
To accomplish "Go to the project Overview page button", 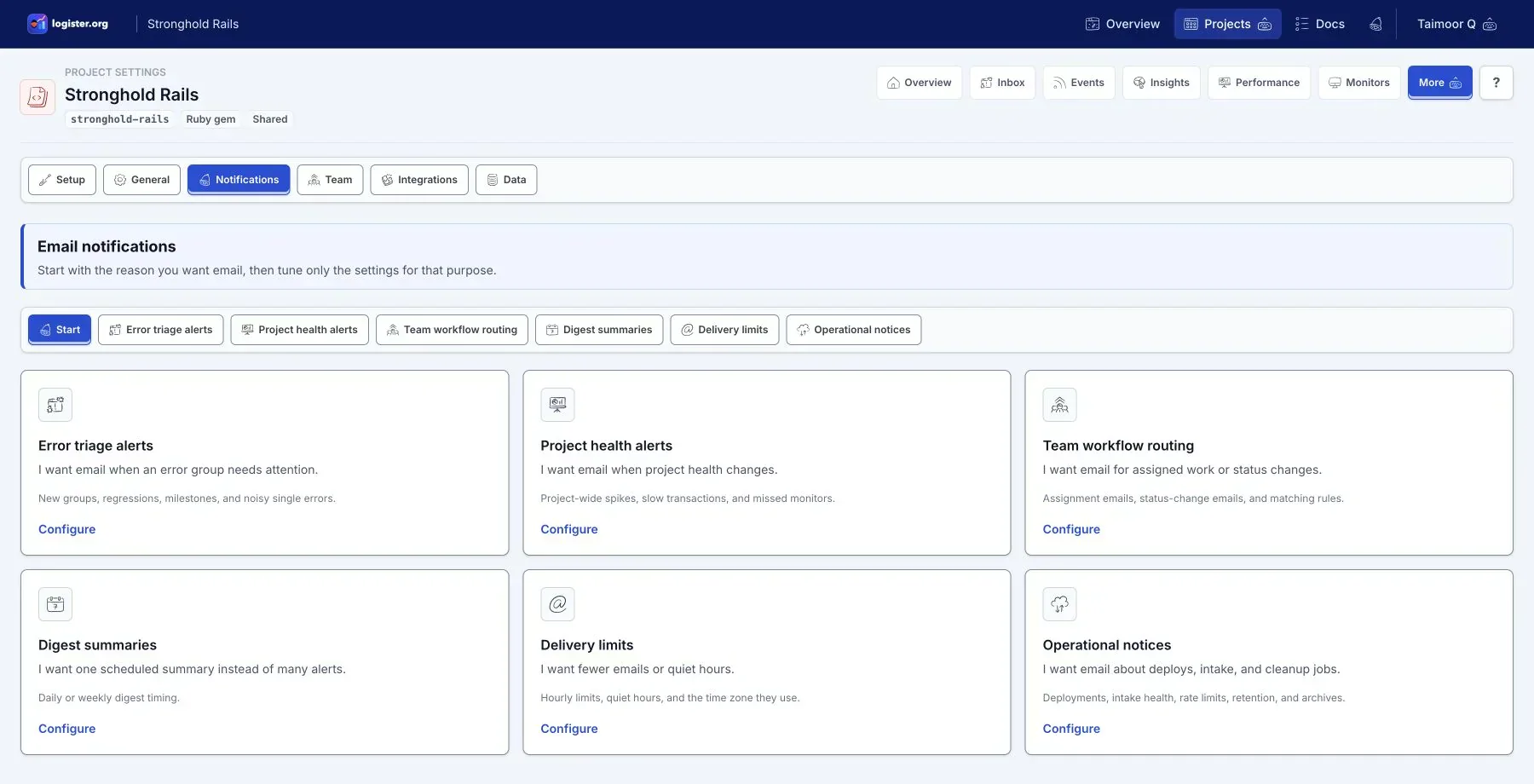I will (919, 83).
